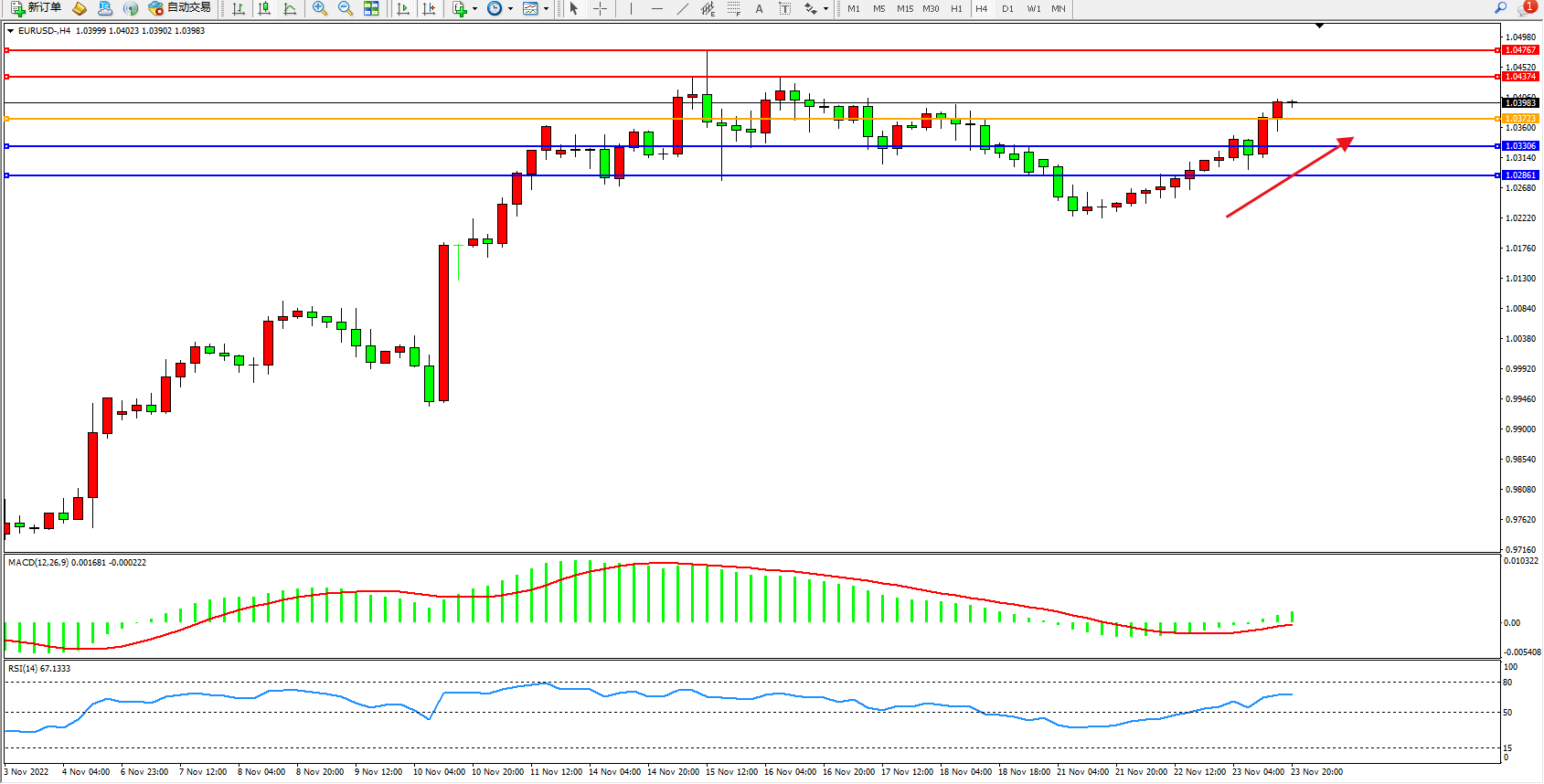The image size is (1544, 784).
Task: Open the search magnifier at top right
Action: click(x=1500, y=8)
